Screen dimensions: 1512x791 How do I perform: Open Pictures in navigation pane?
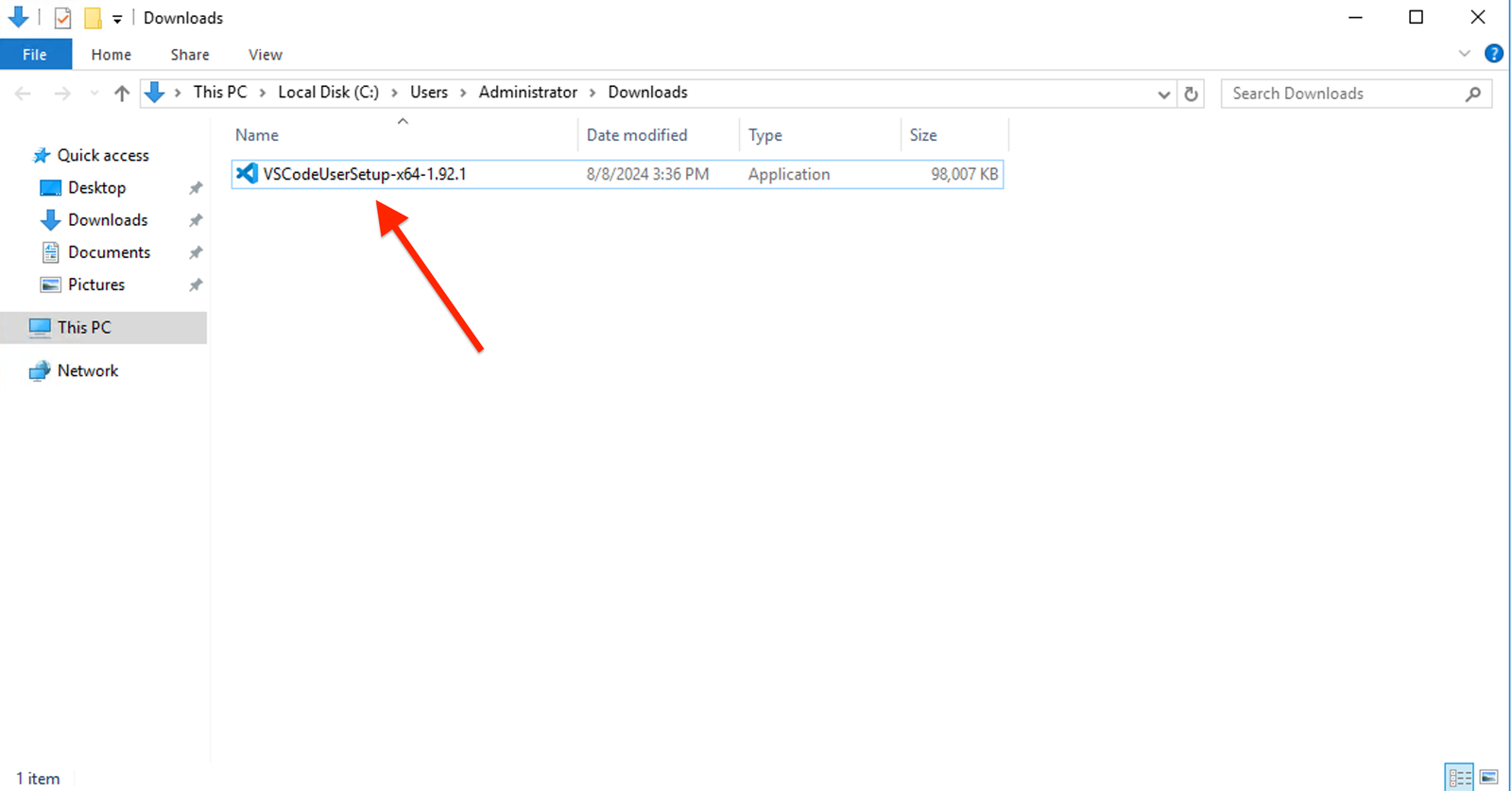[95, 284]
